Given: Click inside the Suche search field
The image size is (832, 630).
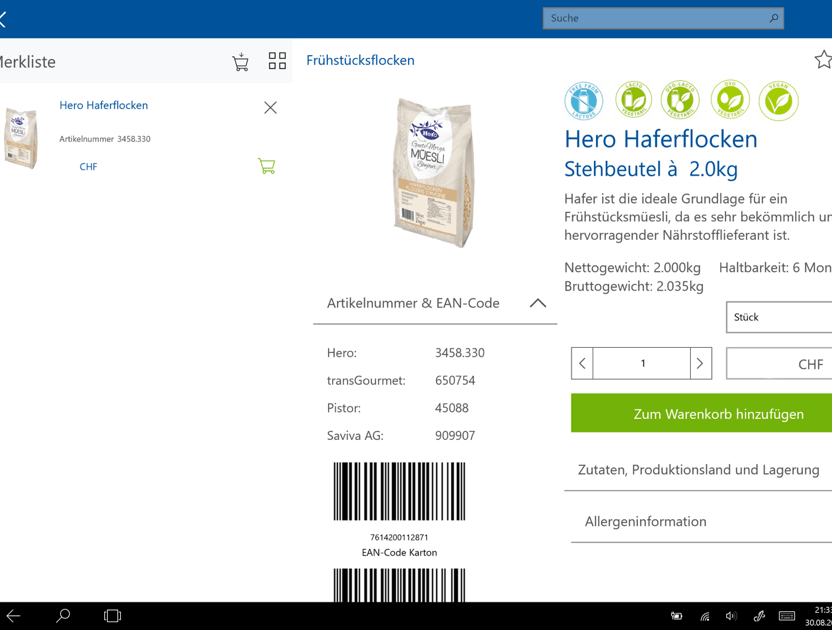Looking at the screenshot, I should click(663, 18).
